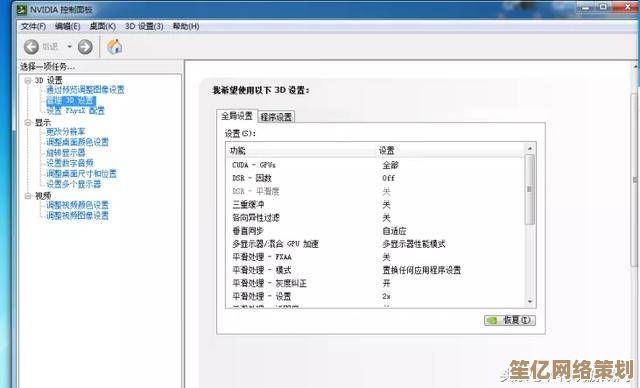Click the 全部 CUDA value
The height and width of the screenshot is (388, 640).
390,165
